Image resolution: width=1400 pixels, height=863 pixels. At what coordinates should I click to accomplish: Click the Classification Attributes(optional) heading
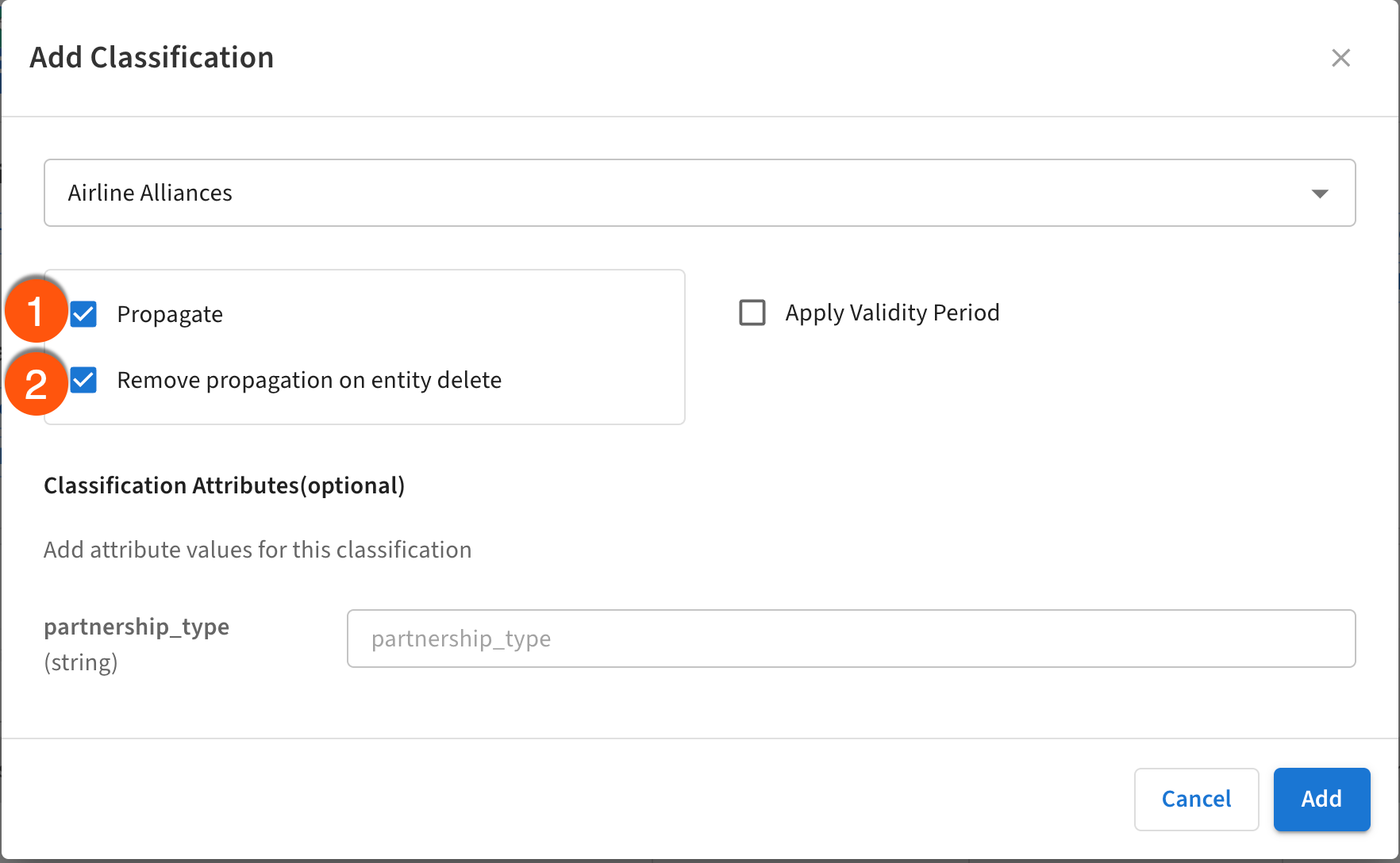(x=224, y=485)
